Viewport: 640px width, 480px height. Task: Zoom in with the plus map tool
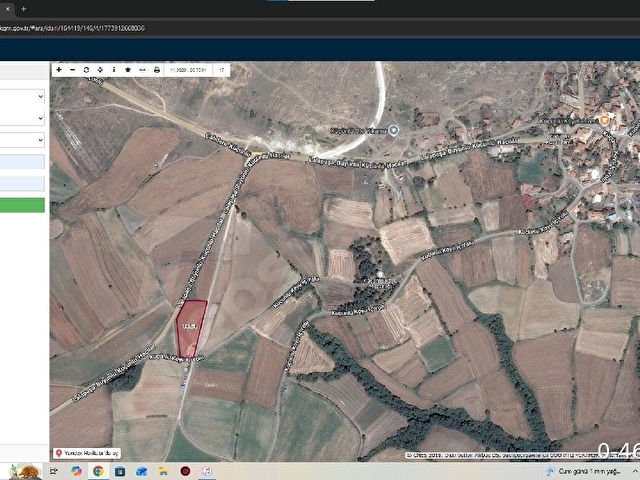tap(59, 70)
